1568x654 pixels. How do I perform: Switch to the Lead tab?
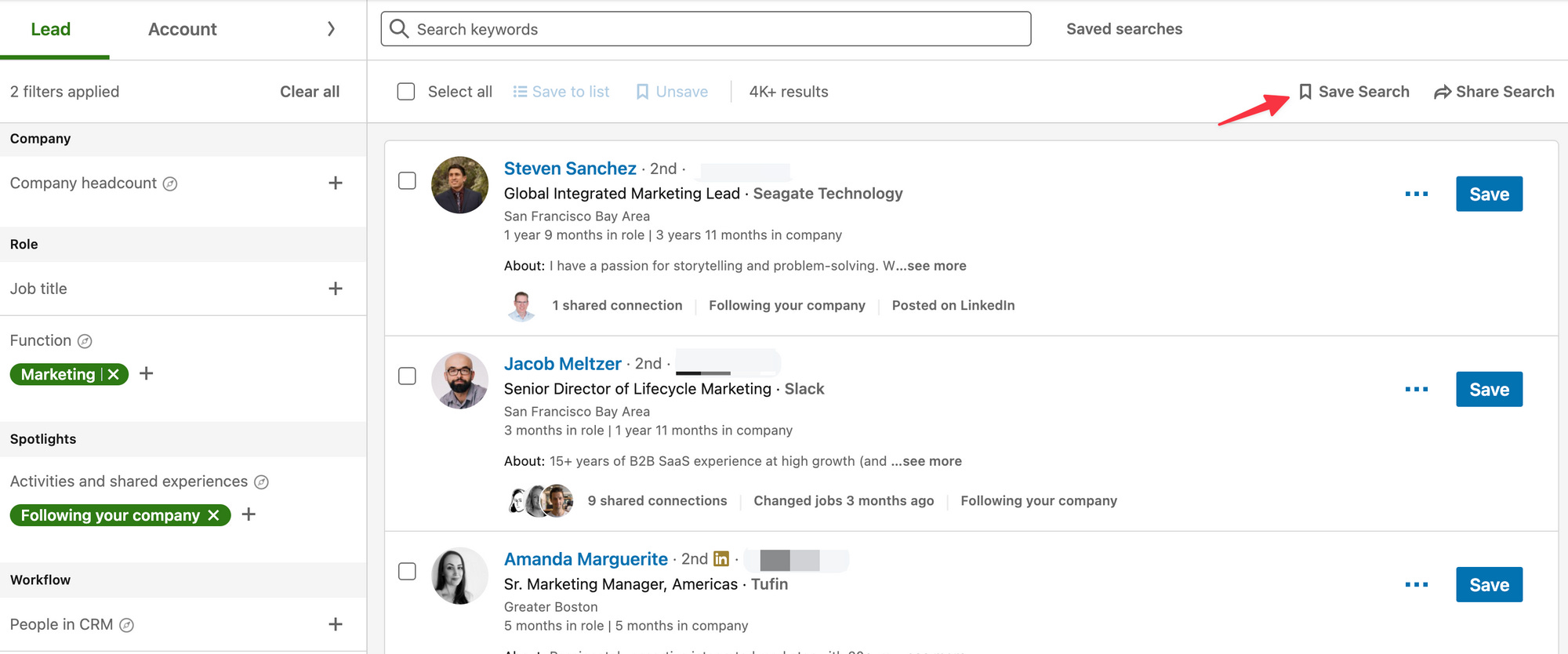tap(51, 29)
